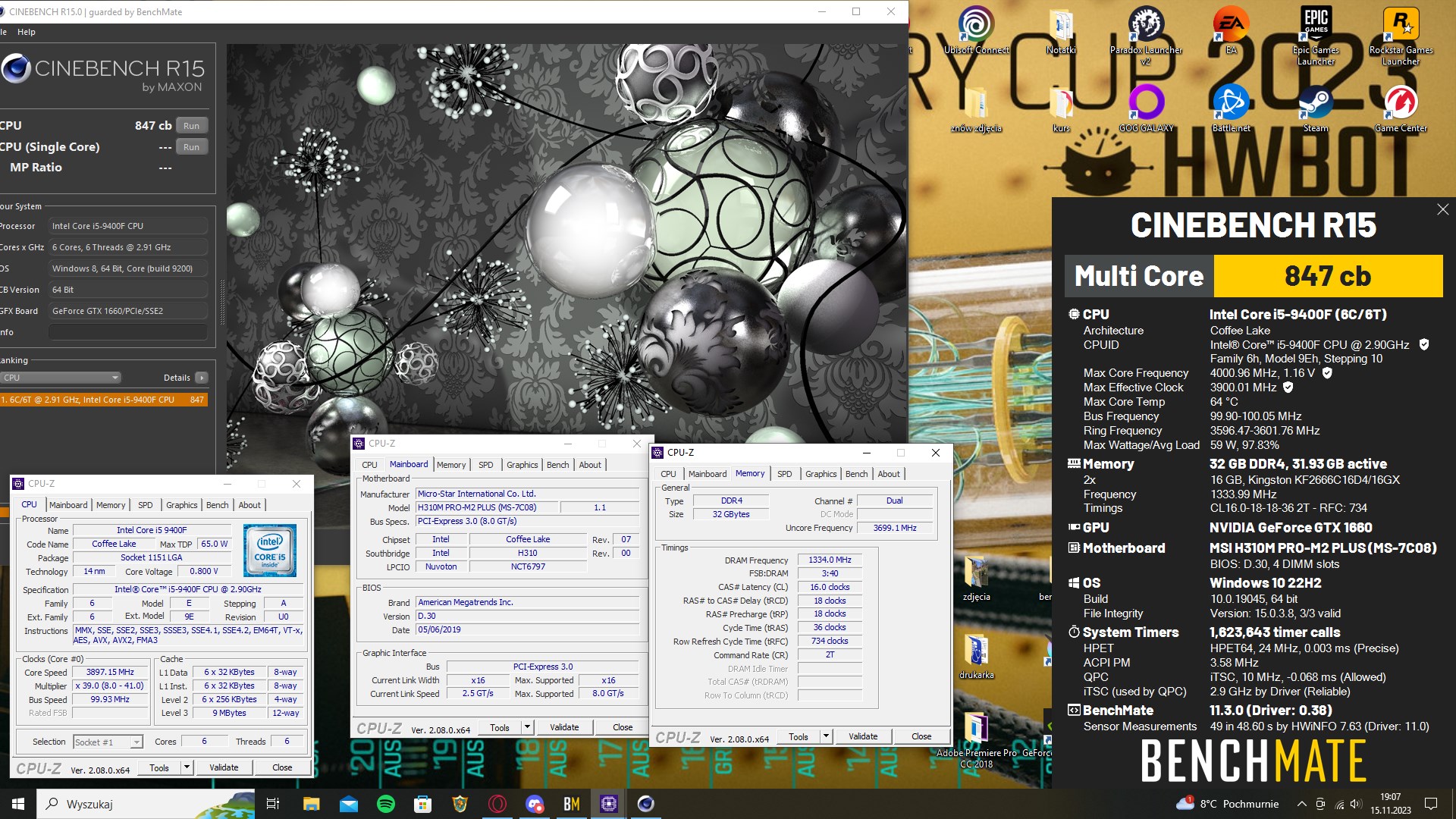
Task: Click the Intel Core i5 logo in CPU-Z
Action: click(x=270, y=551)
